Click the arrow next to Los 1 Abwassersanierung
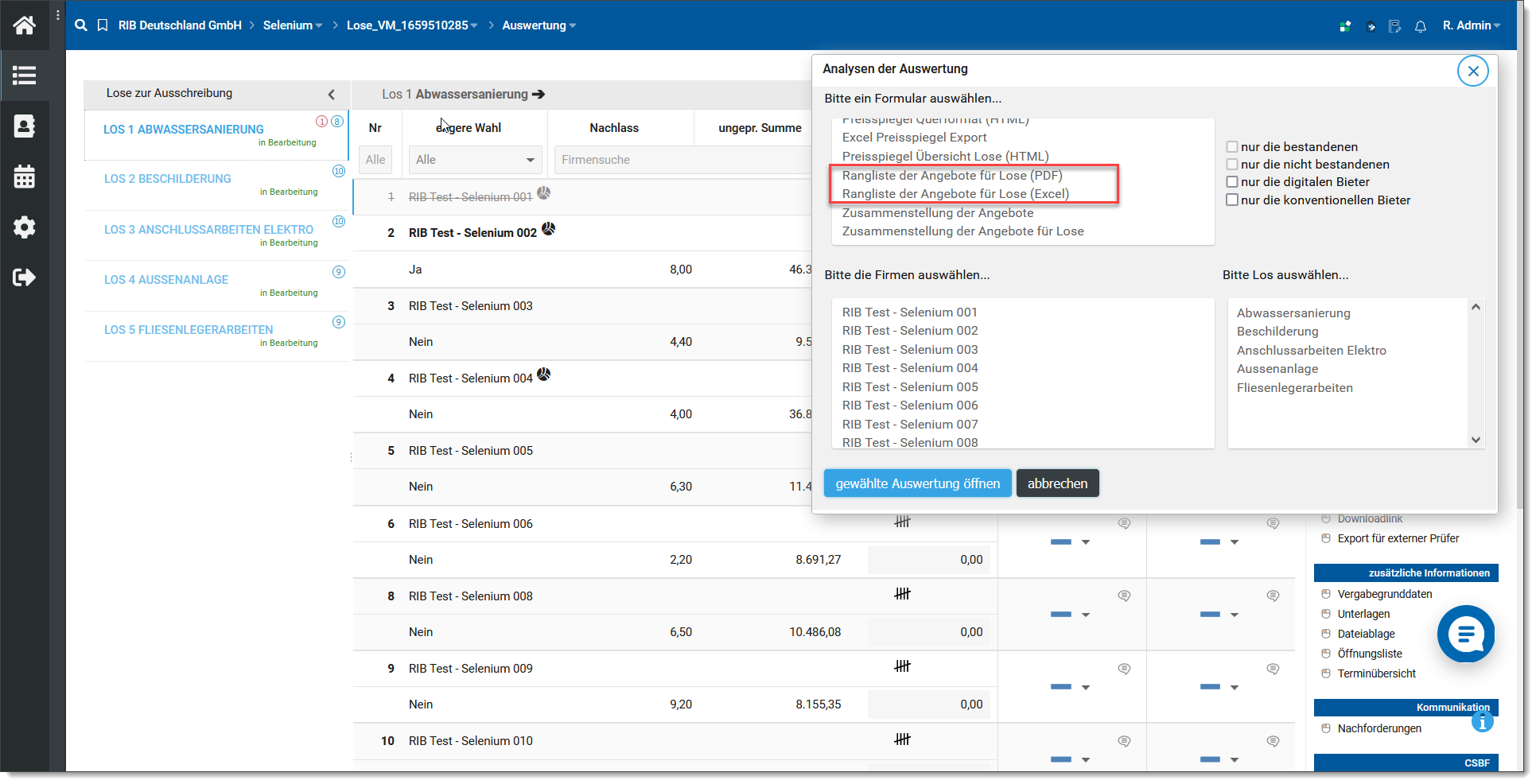 (x=539, y=94)
